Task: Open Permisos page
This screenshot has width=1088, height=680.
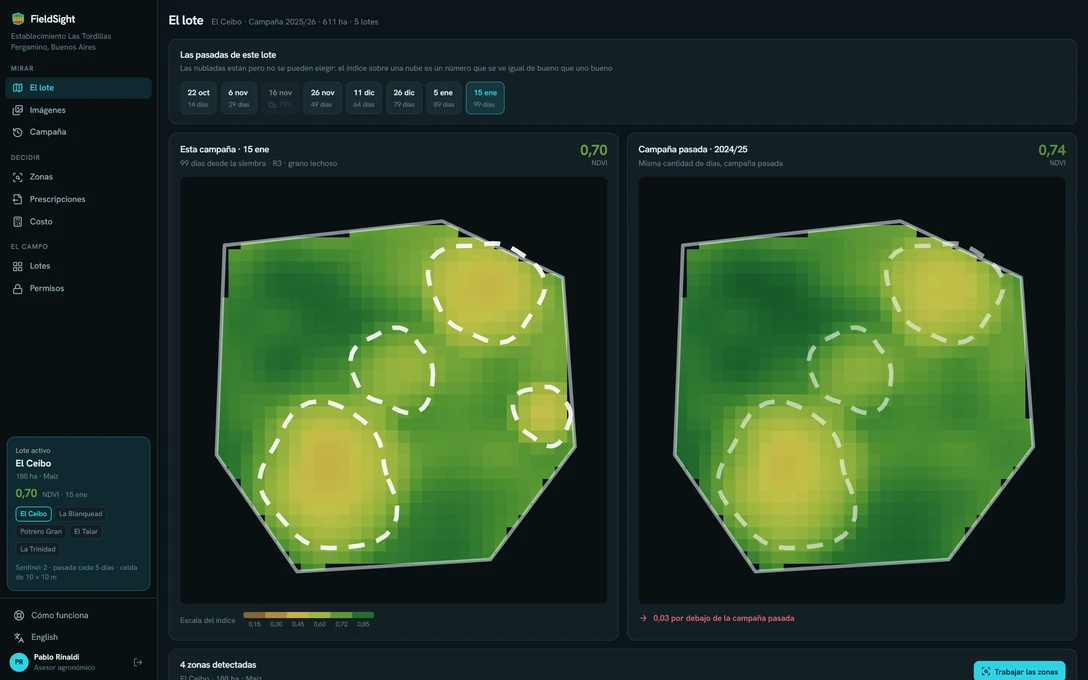Action: pos(78,289)
